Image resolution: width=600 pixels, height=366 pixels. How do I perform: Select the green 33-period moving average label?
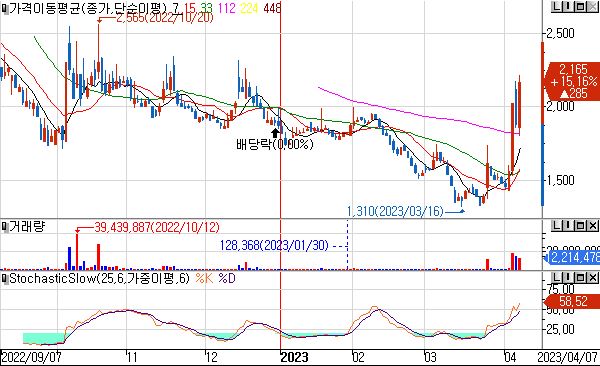click(x=206, y=8)
